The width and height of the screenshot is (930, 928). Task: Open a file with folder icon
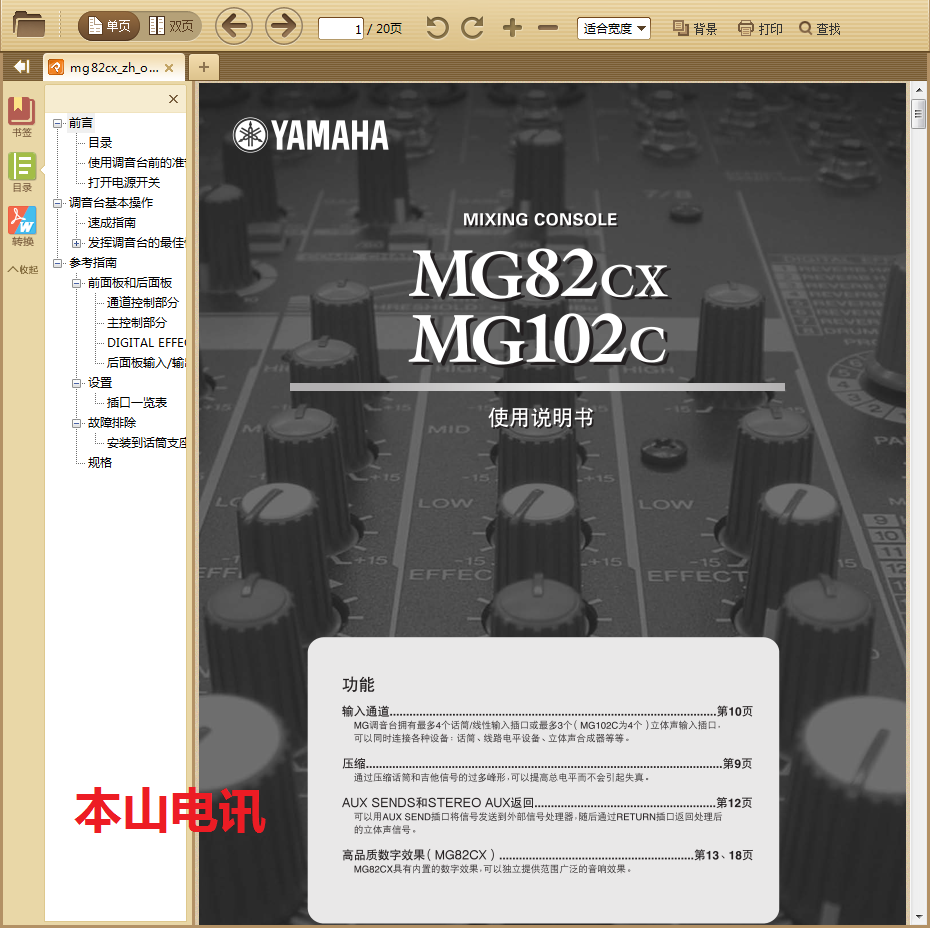coord(28,25)
